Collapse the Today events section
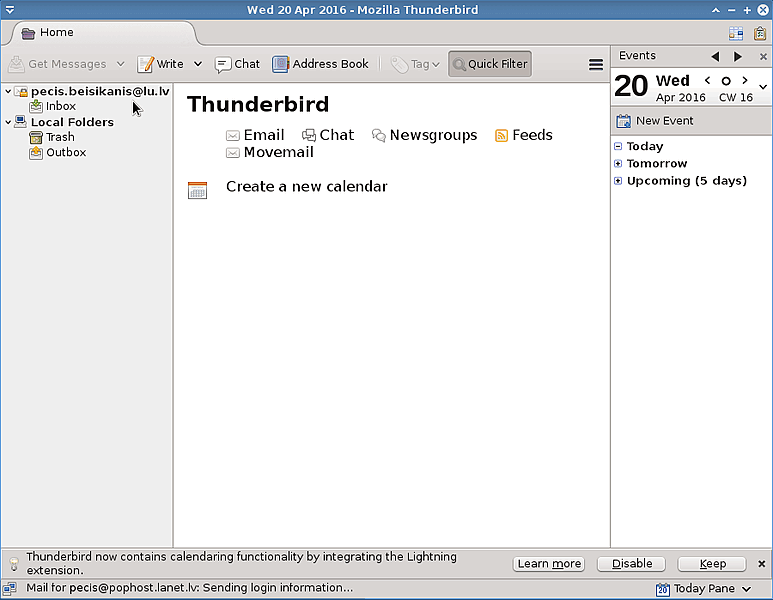773x600 pixels. 618,146
